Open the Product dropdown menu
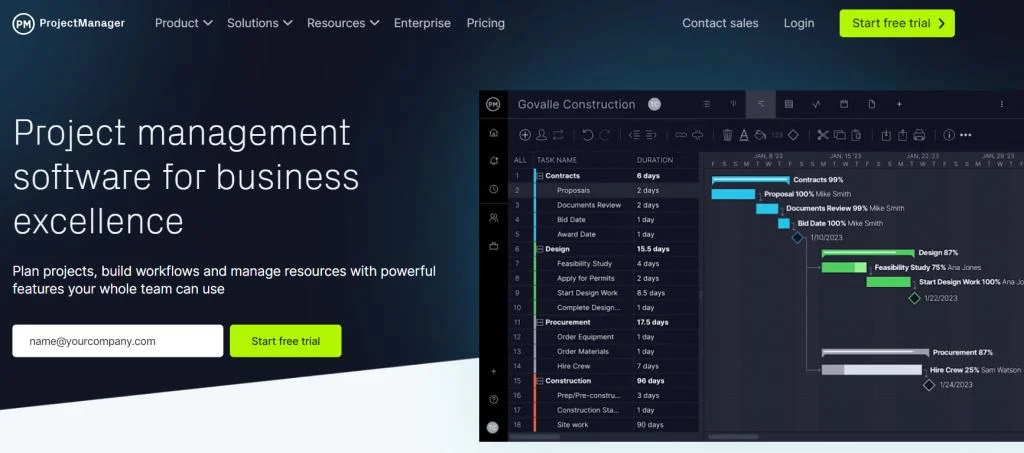This screenshot has width=1024, height=453. (184, 23)
